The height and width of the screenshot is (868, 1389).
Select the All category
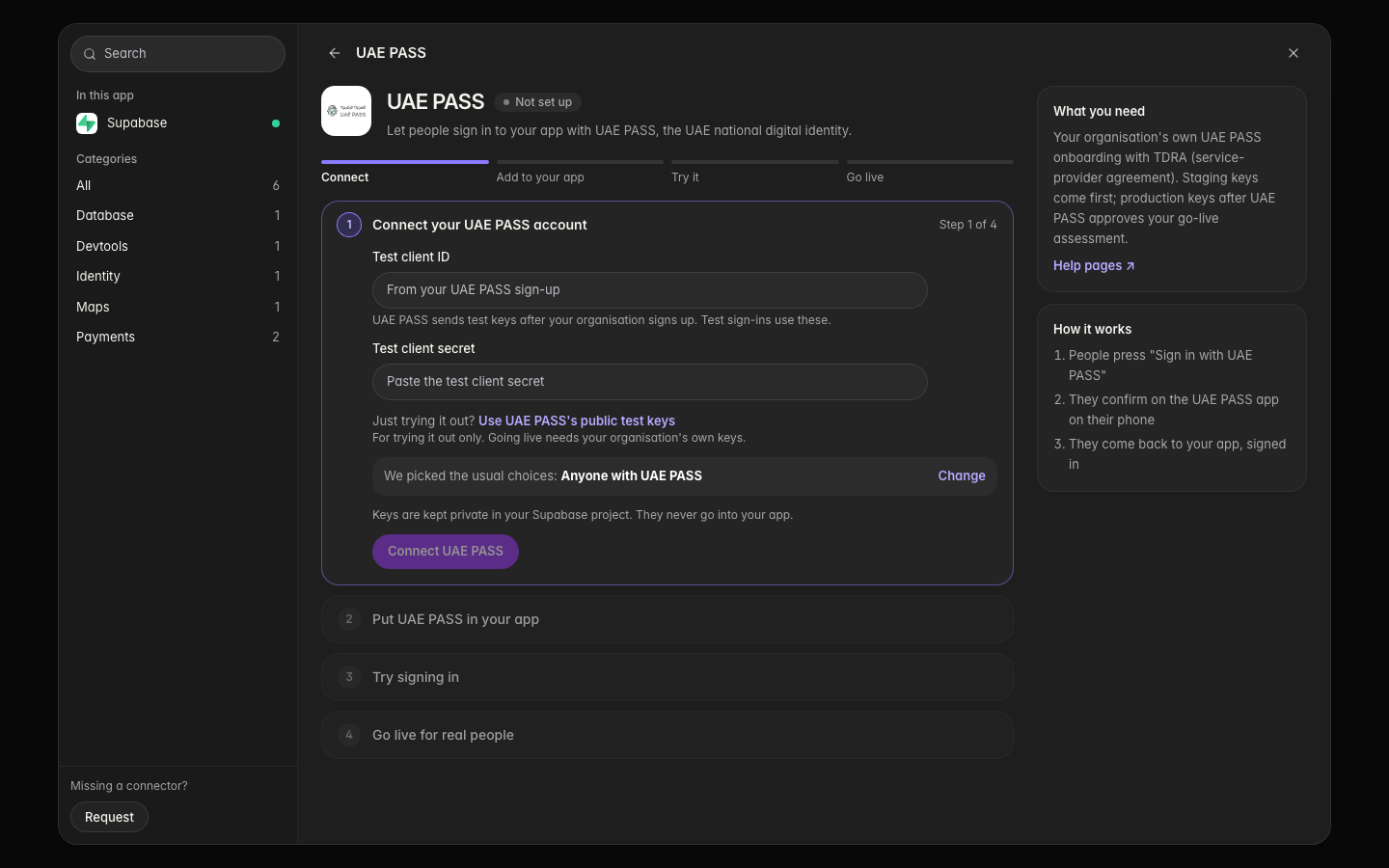177,185
